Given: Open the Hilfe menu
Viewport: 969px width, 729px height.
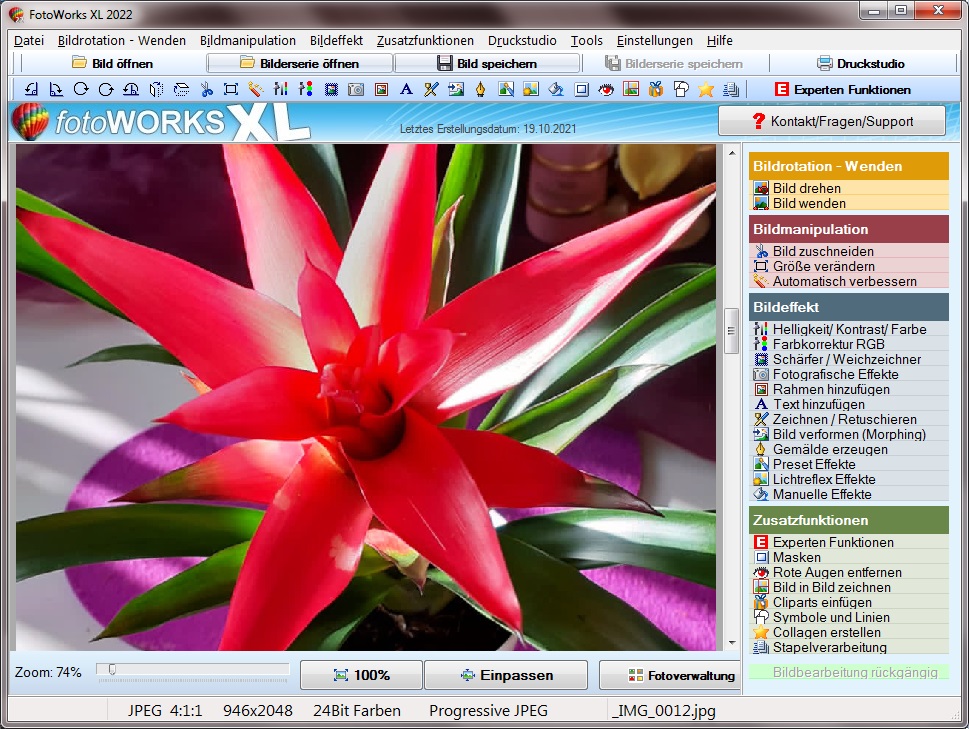Looking at the screenshot, I should pyautogui.click(x=720, y=41).
